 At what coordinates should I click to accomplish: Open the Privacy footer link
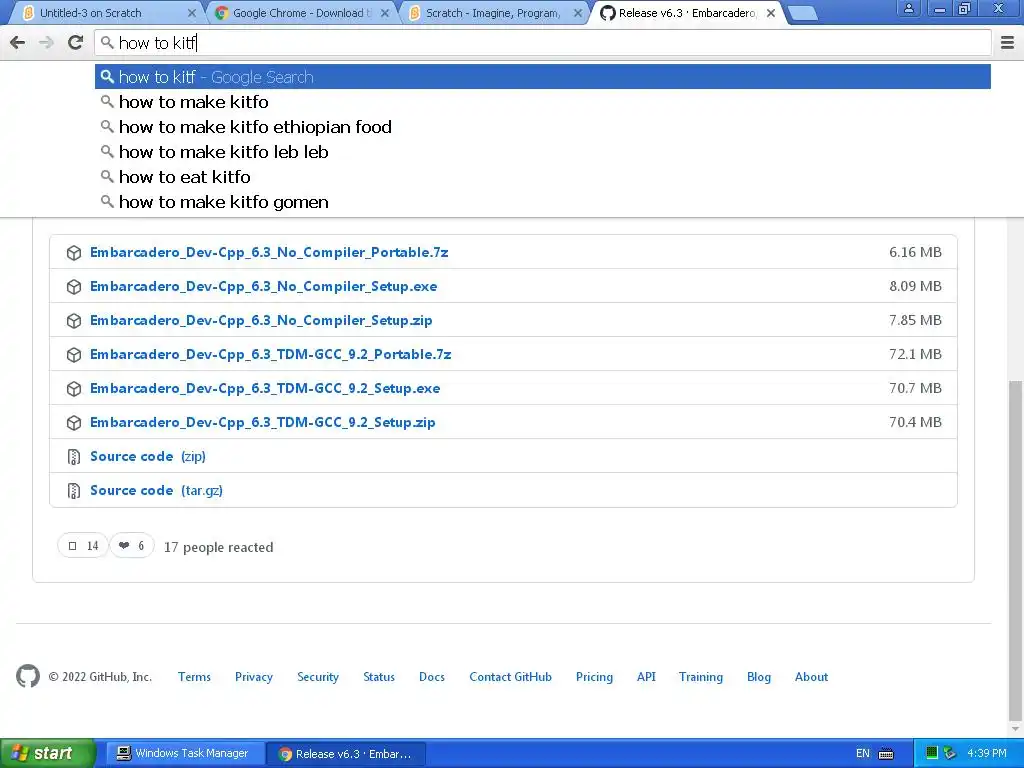point(253,677)
